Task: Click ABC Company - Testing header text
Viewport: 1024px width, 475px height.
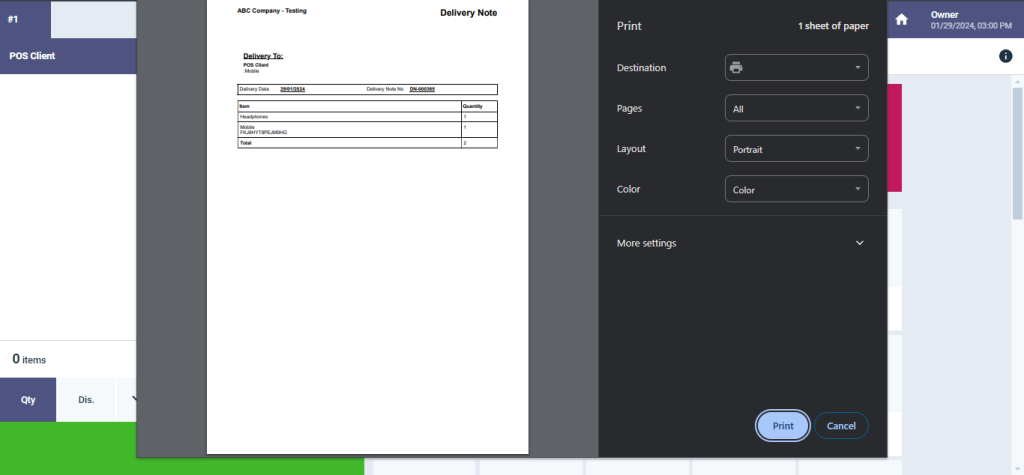Action: [x=272, y=11]
